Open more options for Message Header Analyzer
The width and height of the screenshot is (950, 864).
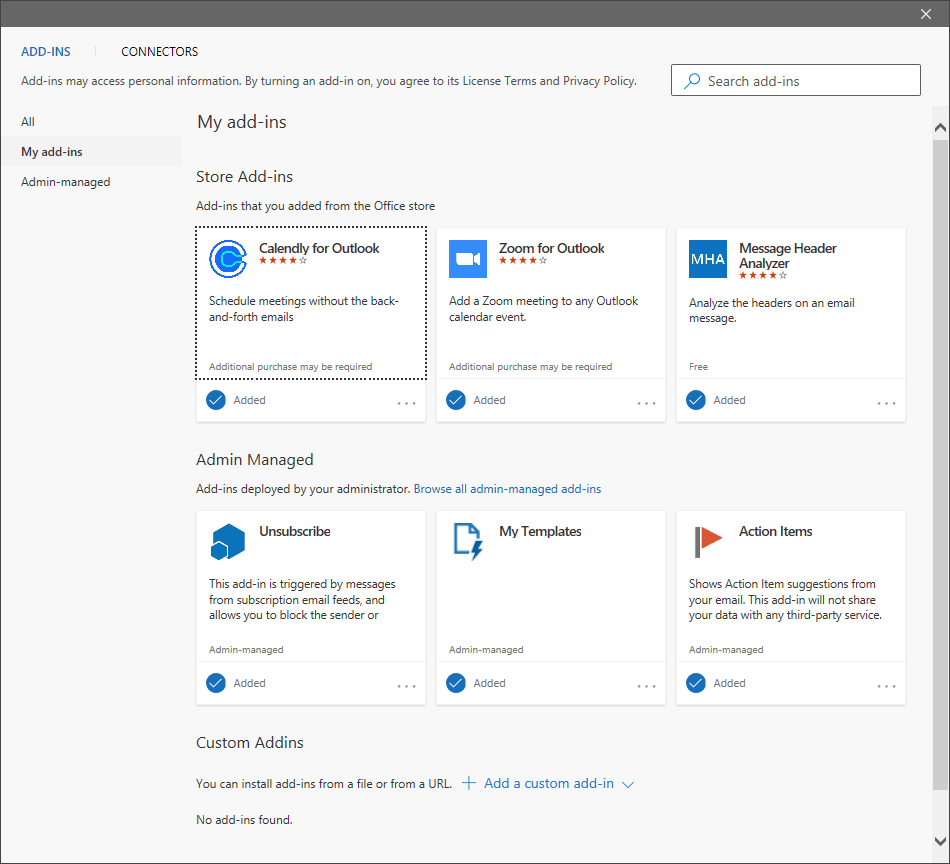(886, 400)
